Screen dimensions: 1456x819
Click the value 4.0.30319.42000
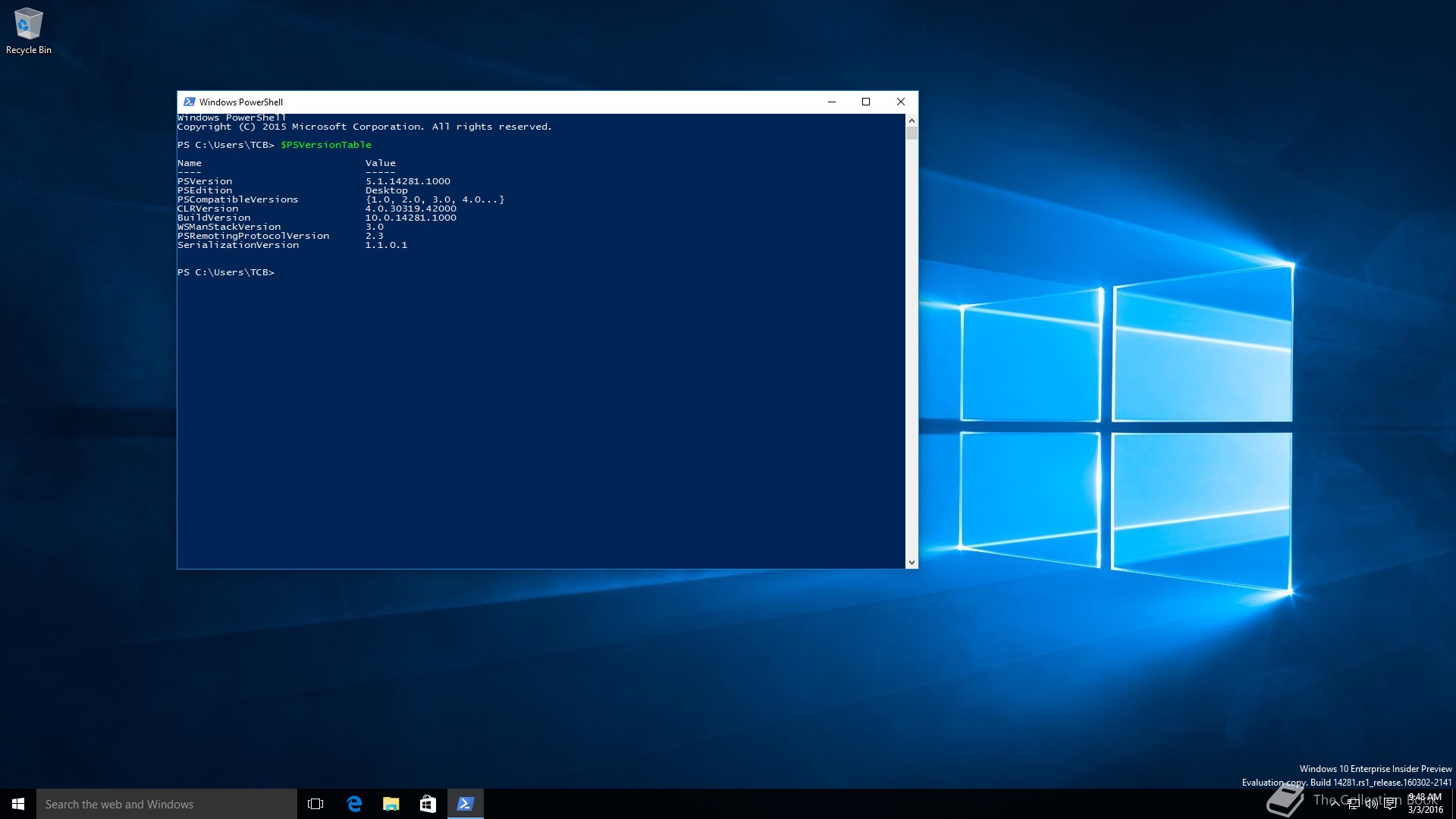[x=411, y=209]
